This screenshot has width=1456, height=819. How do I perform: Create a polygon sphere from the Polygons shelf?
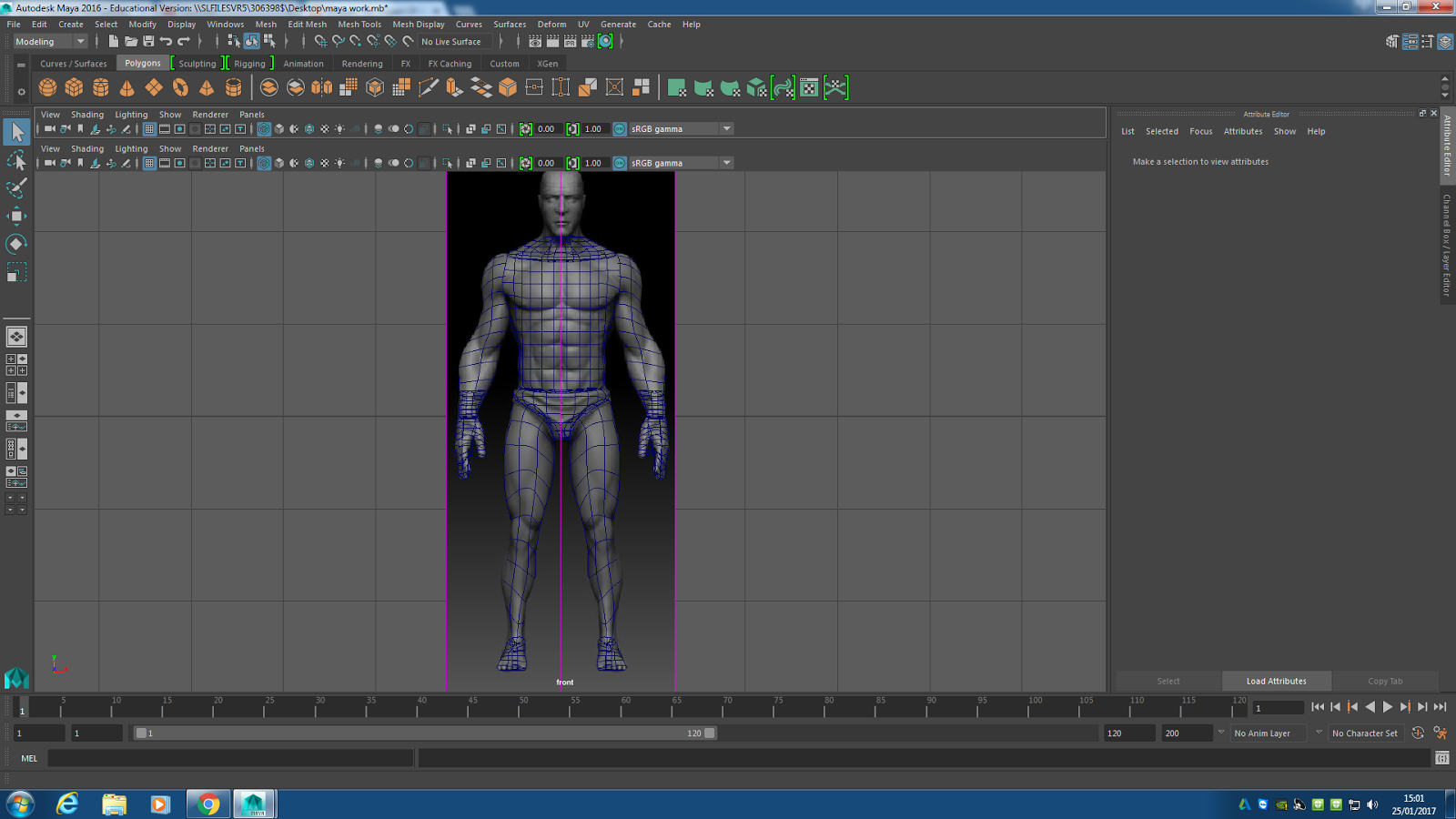tap(47, 86)
